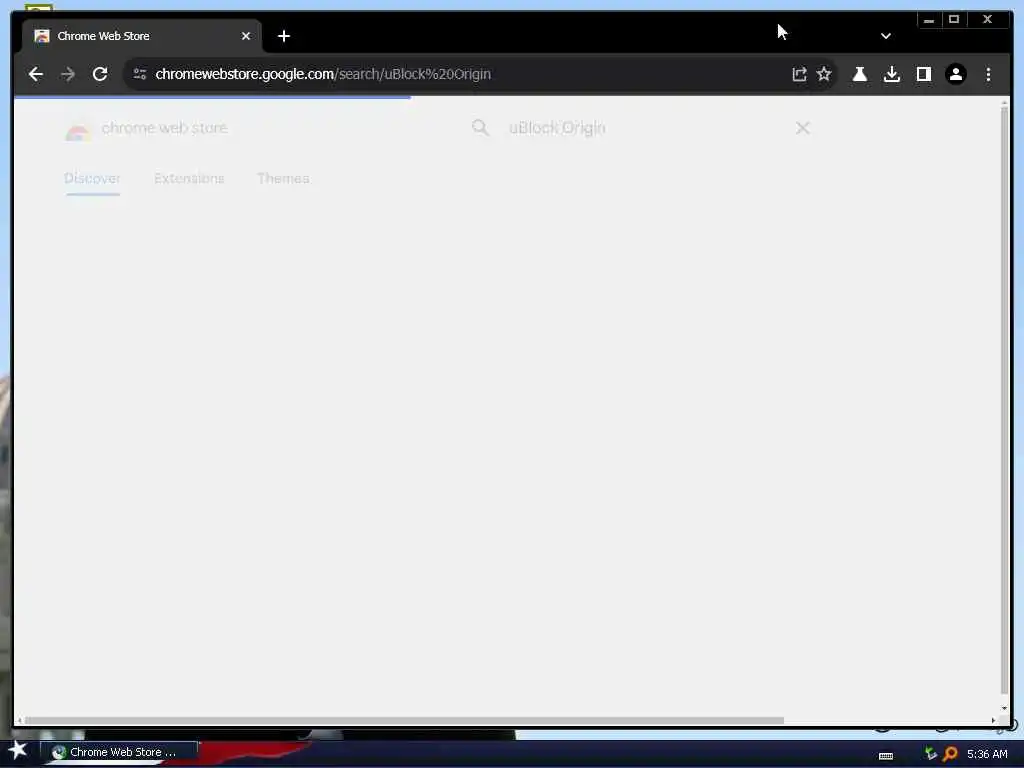Click the forward navigation arrow
The height and width of the screenshot is (768, 1024).
coord(68,74)
